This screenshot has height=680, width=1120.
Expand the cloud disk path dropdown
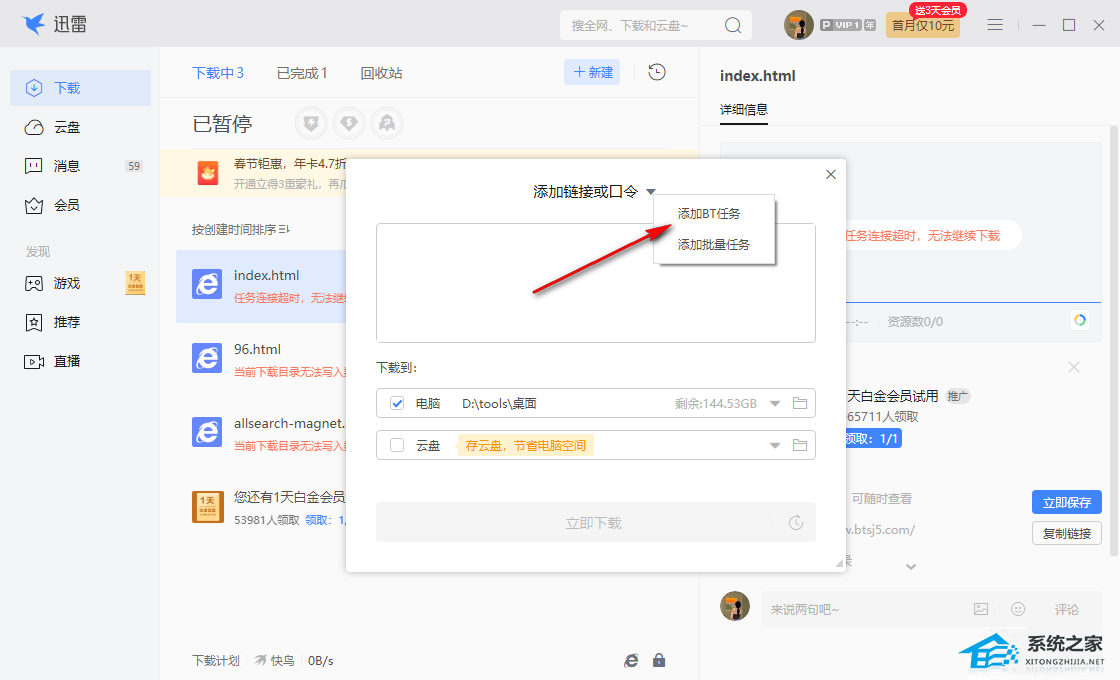pyautogui.click(x=774, y=445)
